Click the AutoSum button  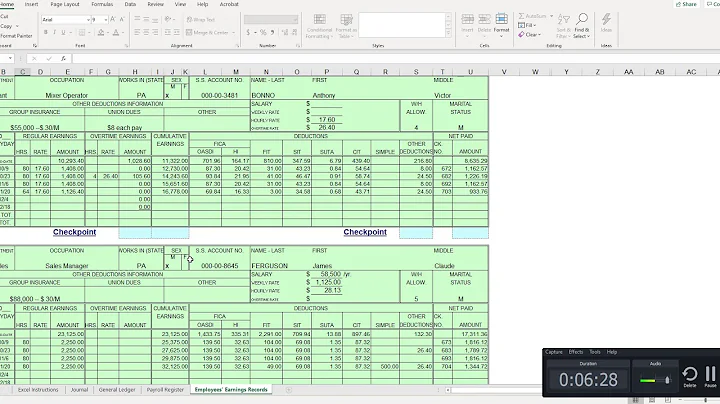(535, 16)
